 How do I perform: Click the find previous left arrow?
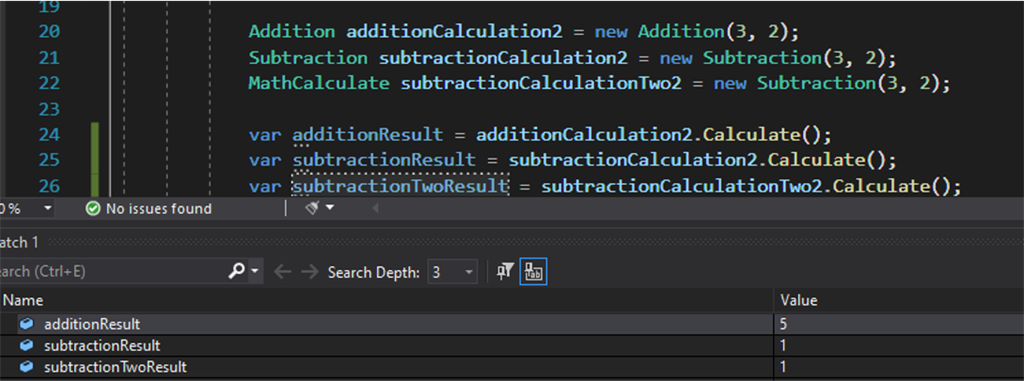(282, 272)
